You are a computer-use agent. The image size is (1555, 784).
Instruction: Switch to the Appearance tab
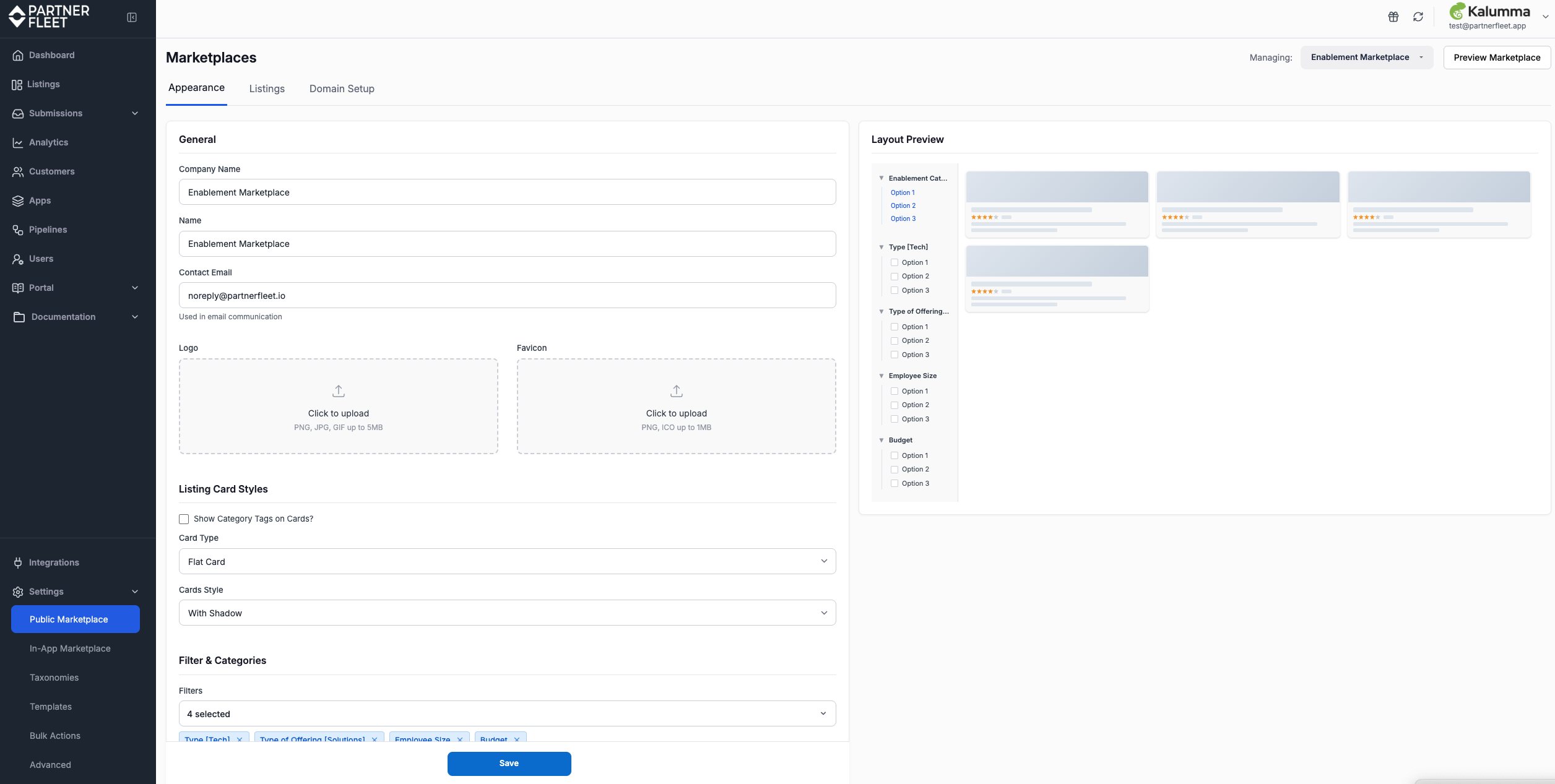coord(196,88)
